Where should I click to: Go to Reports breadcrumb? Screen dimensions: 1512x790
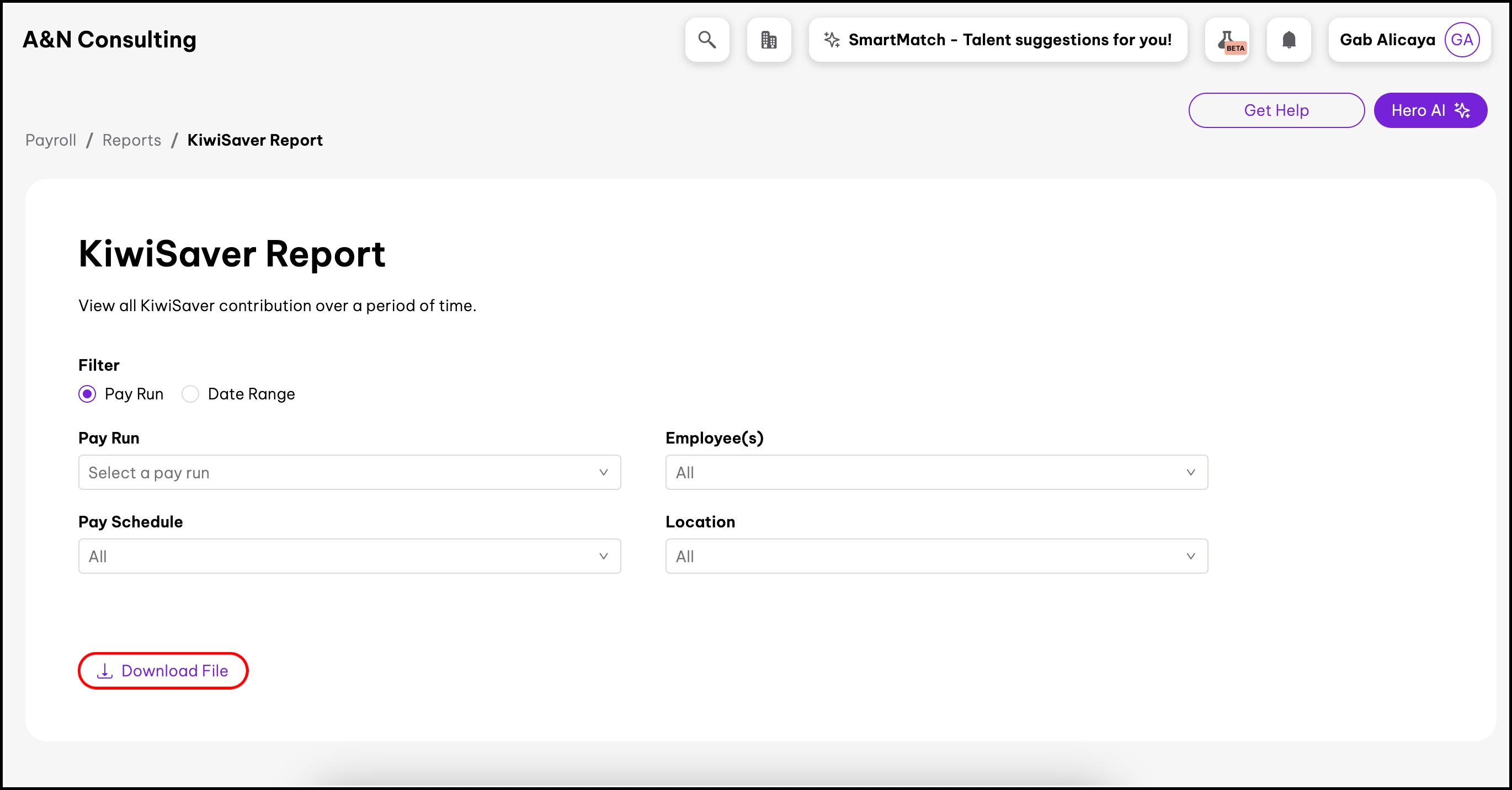pyautogui.click(x=131, y=140)
